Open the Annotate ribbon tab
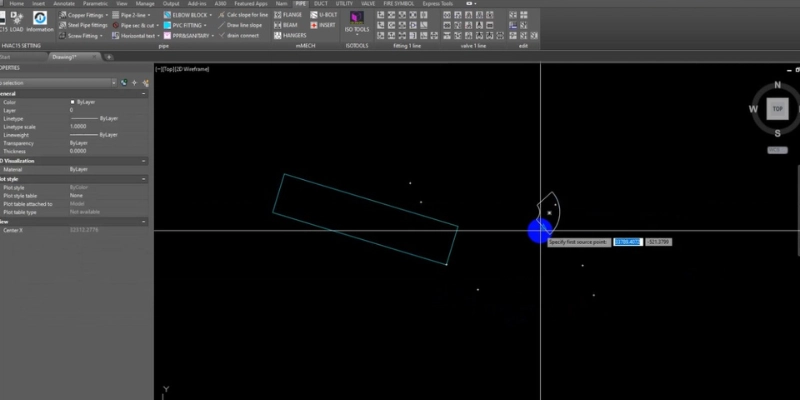The image size is (800, 400). pyautogui.click(x=64, y=4)
